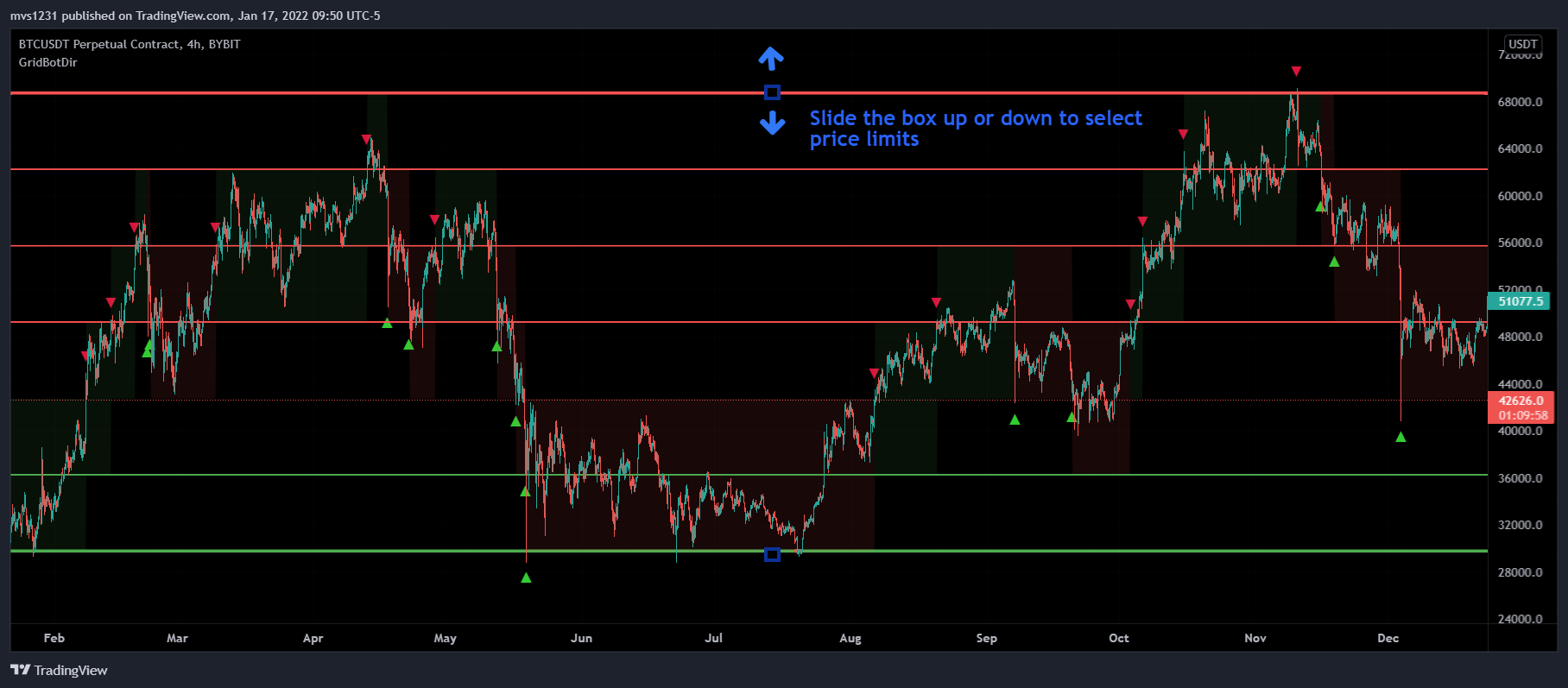The image size is (1568, 688).
Task: Click the Nov label on time axis
Action: tap(1255, 638)
